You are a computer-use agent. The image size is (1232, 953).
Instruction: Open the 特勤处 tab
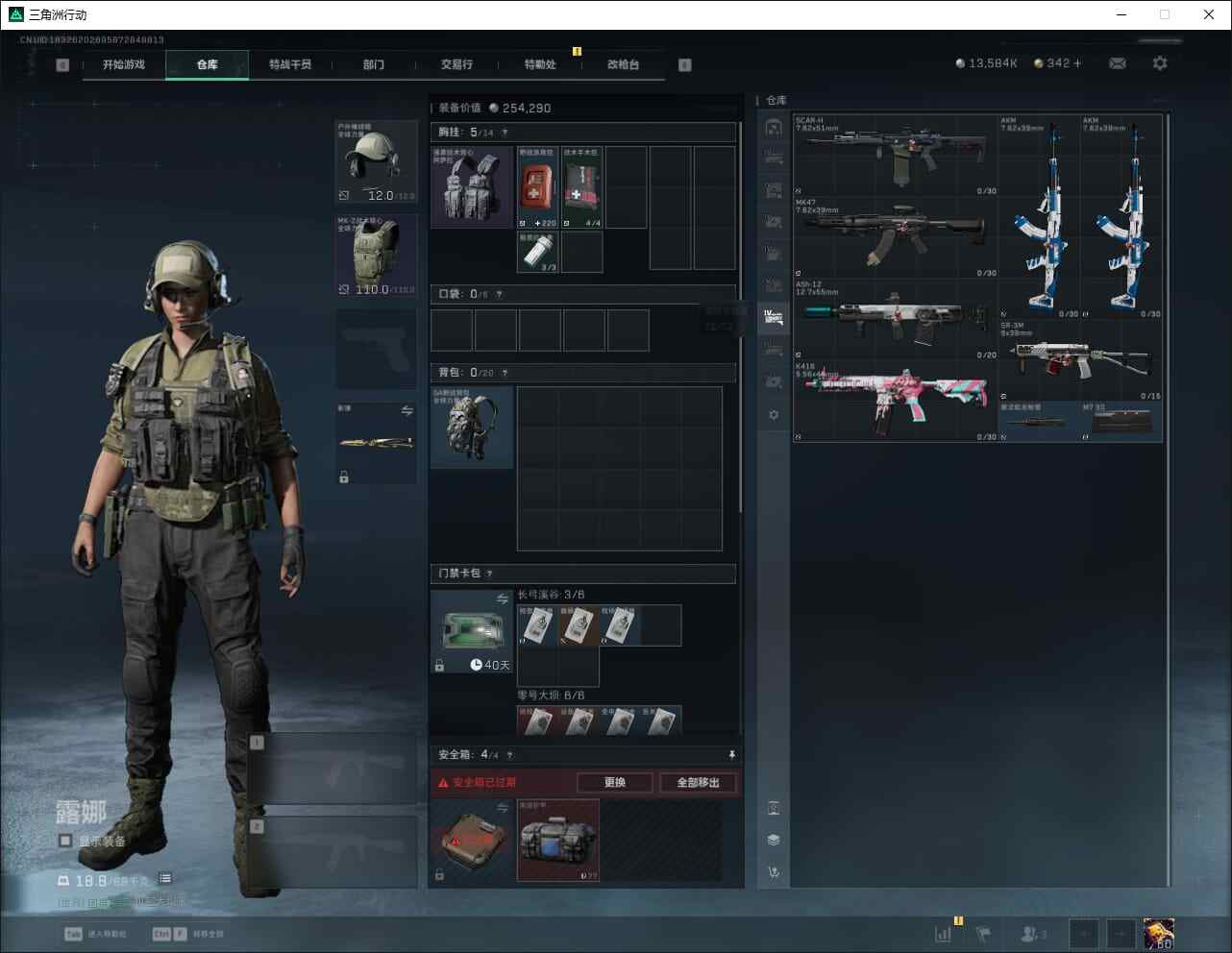click(x=540, y=64)
